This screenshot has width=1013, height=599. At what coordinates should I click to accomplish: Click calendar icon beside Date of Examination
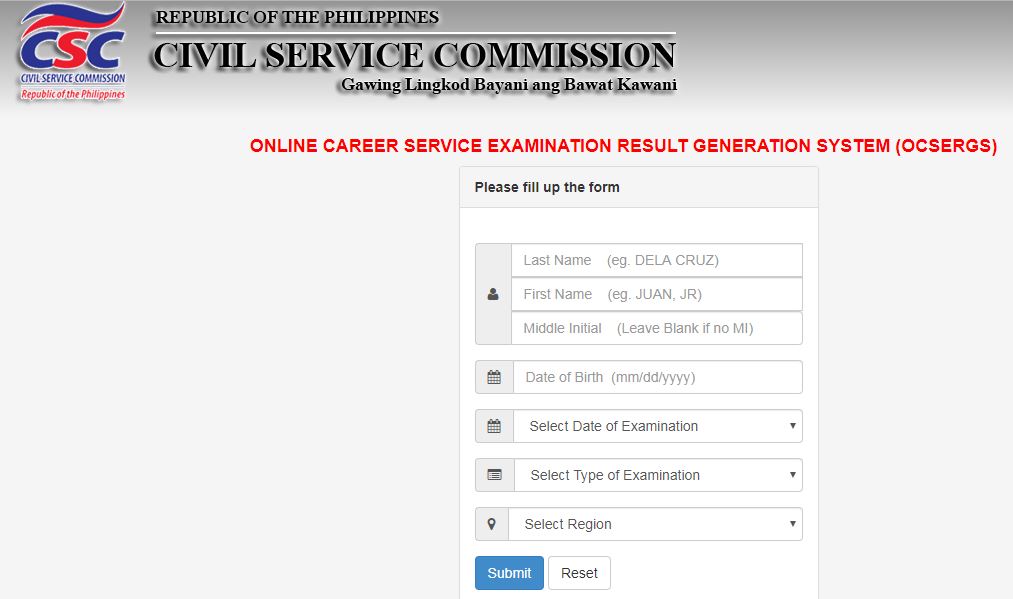pos(494,426)
